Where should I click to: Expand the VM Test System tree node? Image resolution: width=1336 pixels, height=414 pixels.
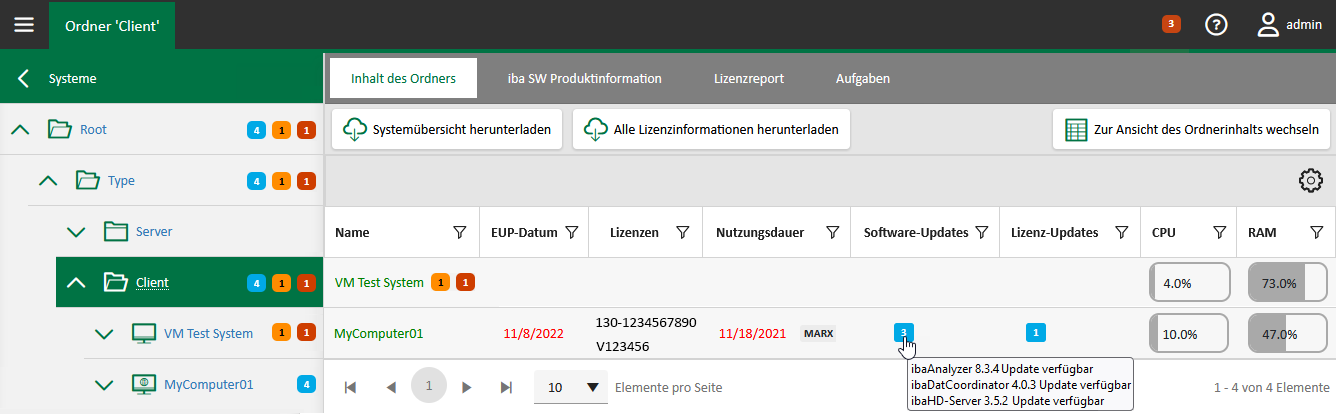click(x=104, y=333)
